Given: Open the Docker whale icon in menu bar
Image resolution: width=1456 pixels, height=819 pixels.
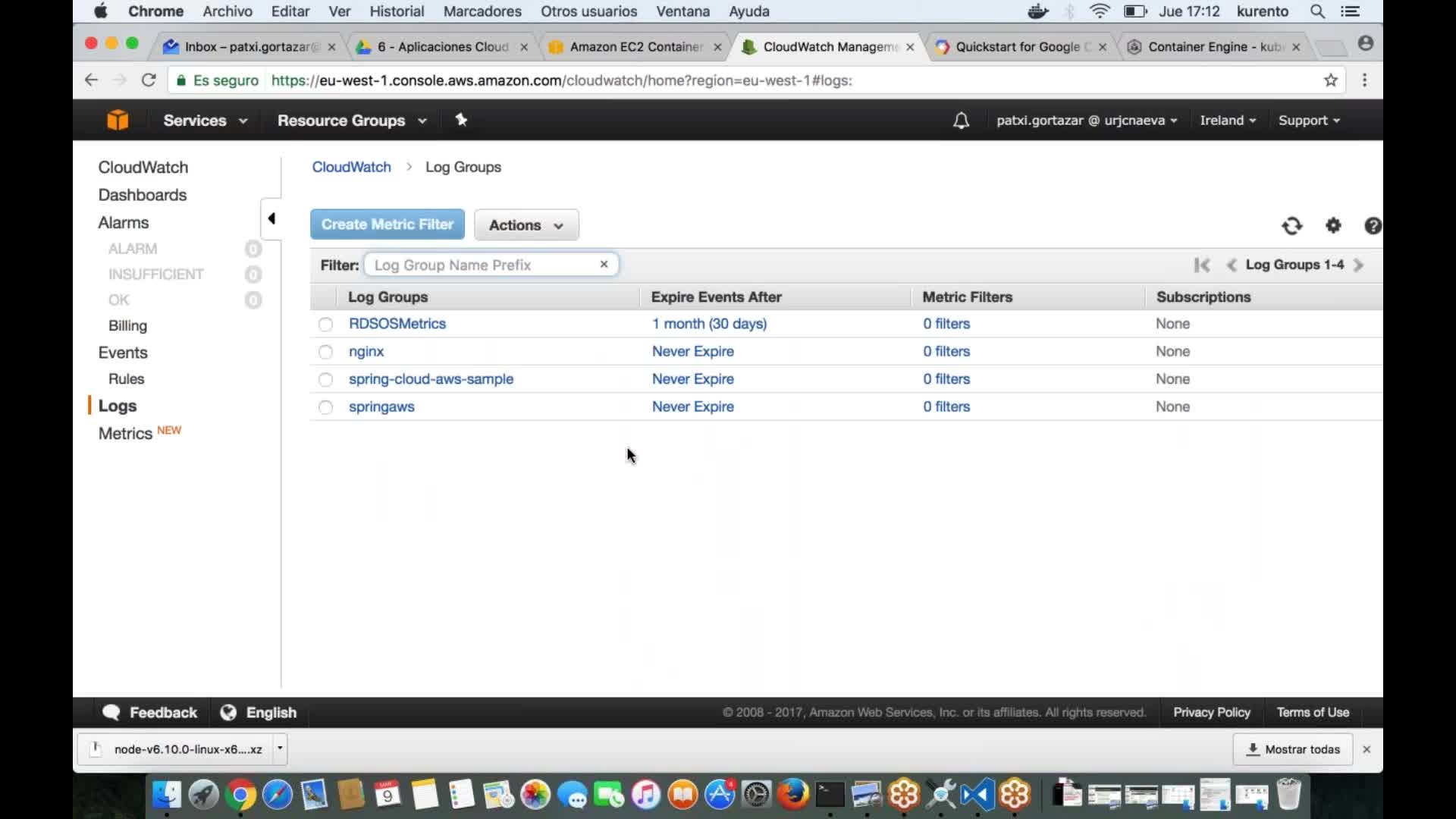Looking at the screenshot, I should [x=1037, y=11].
